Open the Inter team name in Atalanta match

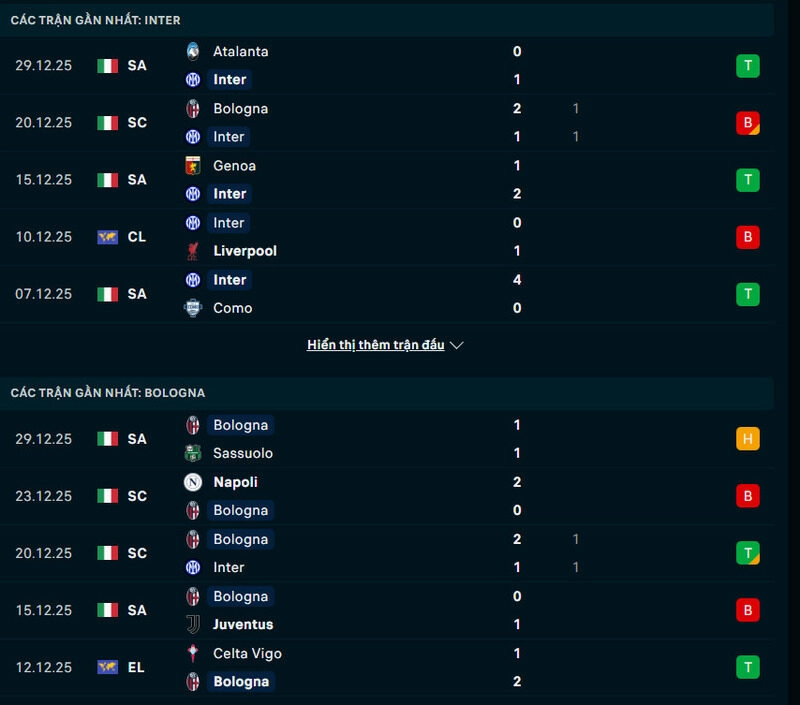tap(228, 79)
